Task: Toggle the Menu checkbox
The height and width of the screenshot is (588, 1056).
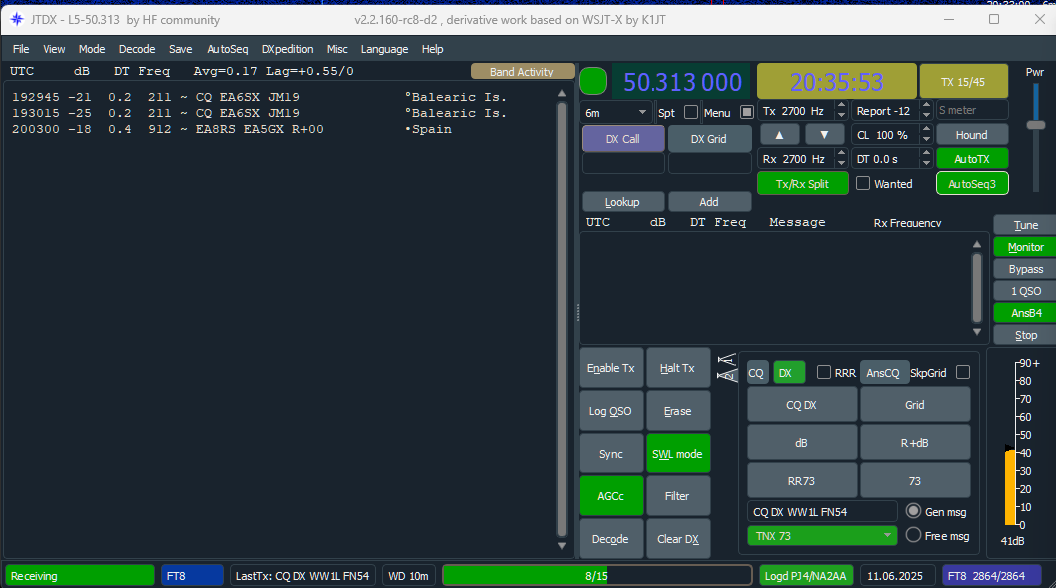Action: click(746, 112)
